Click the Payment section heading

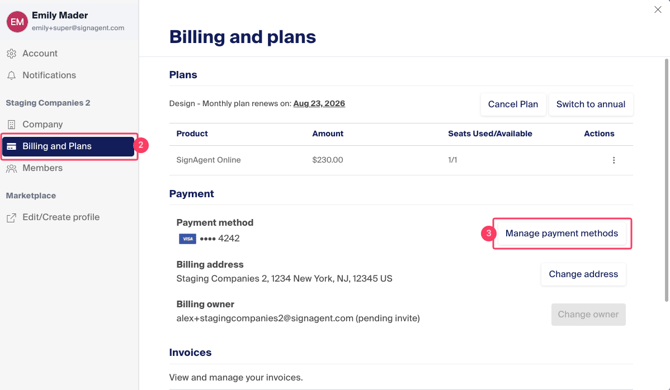pos(191,194)
